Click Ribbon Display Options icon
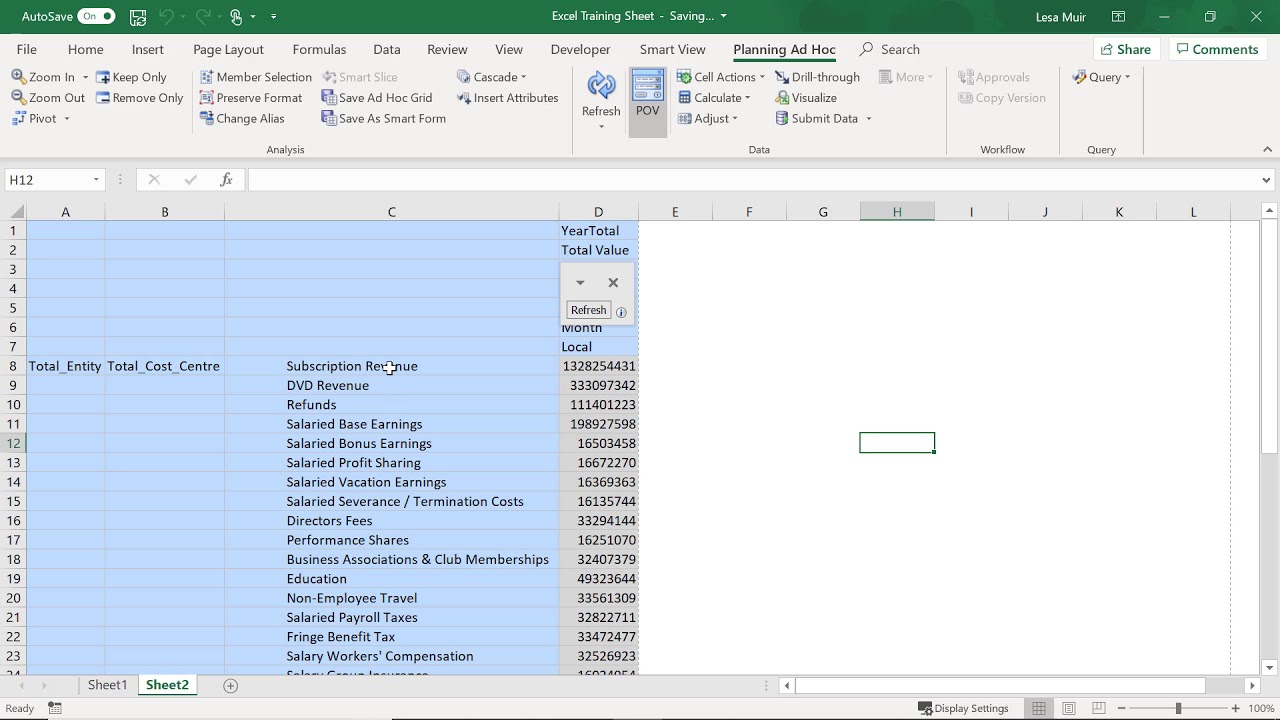Image resolution: width=1280 pixels, height=720 pixels. [x=1118, y=16]
